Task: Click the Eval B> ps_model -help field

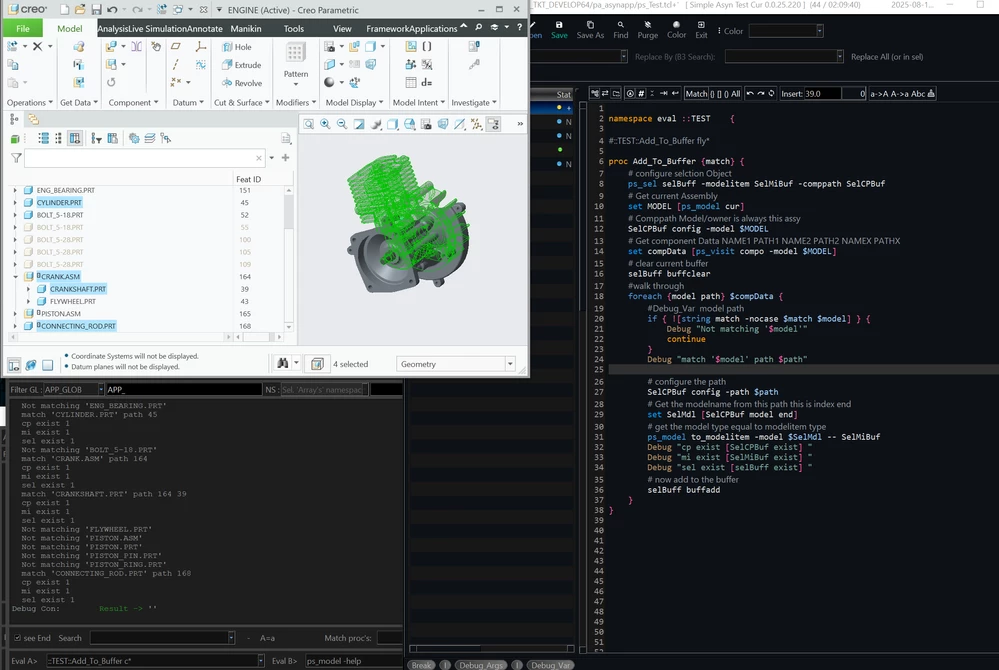Action: click(x=353, y=660)
